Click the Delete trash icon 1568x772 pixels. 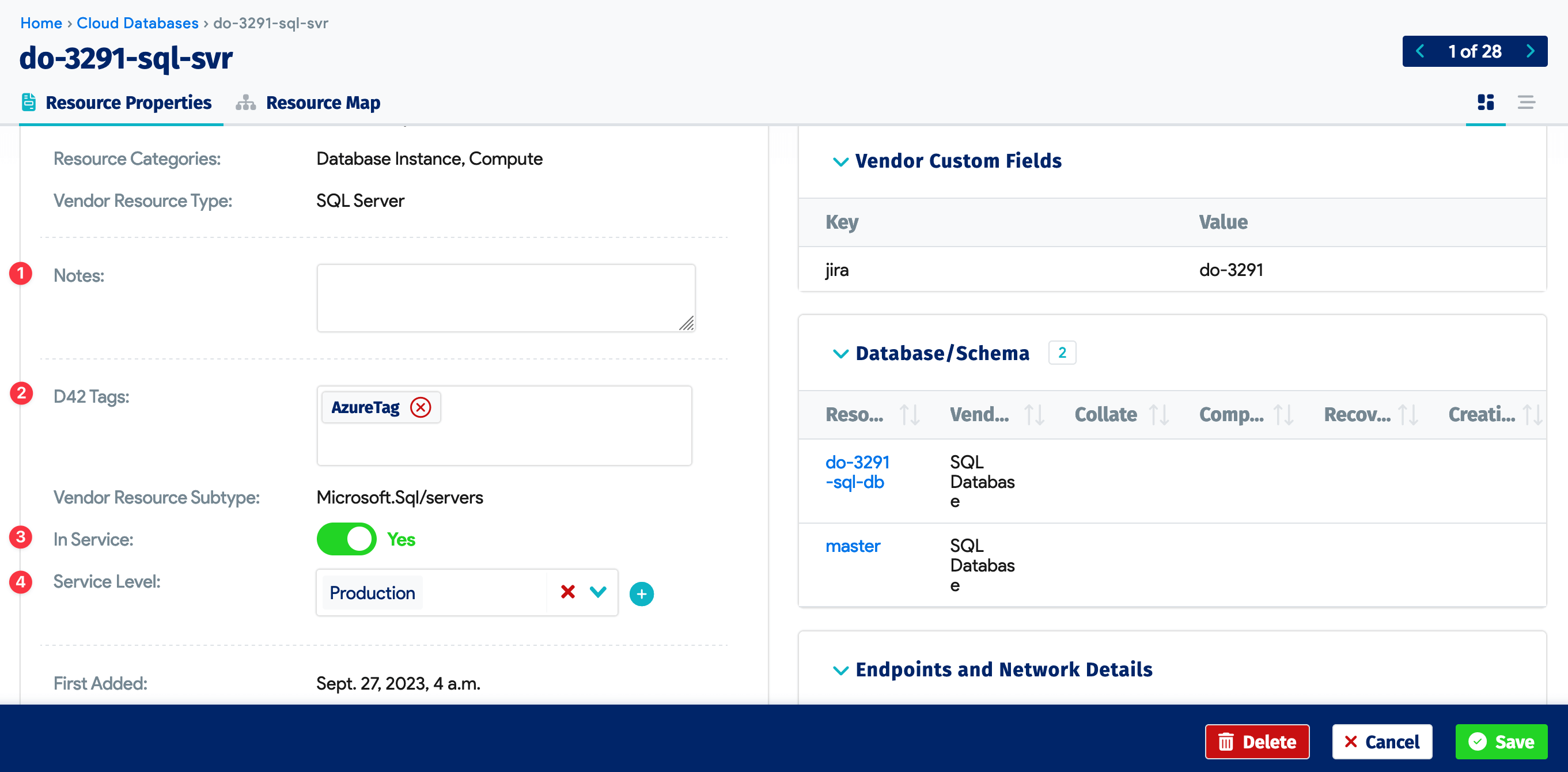click(1226, 741)
